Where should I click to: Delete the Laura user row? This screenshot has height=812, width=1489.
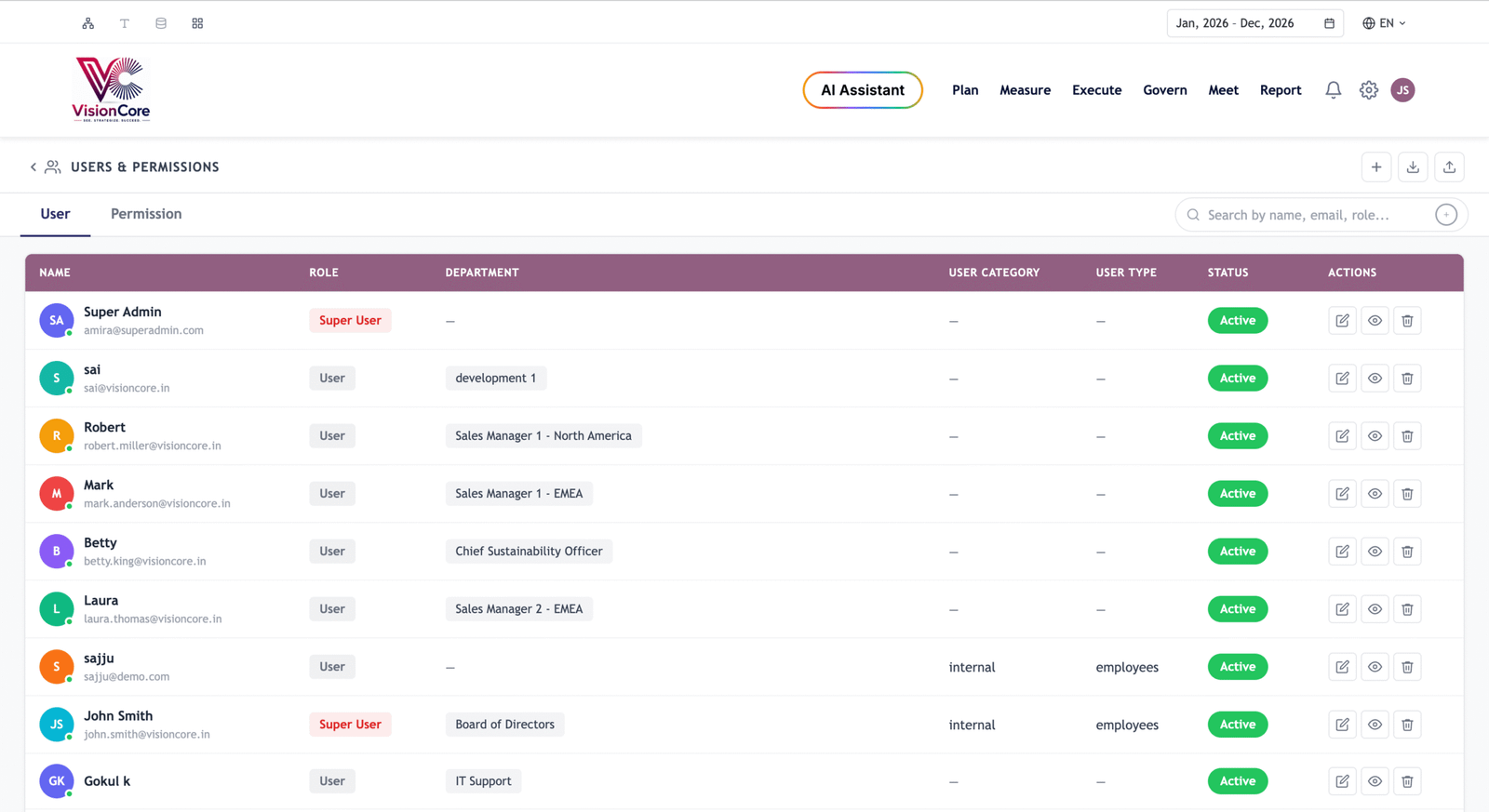click(x=1407, y=609)
